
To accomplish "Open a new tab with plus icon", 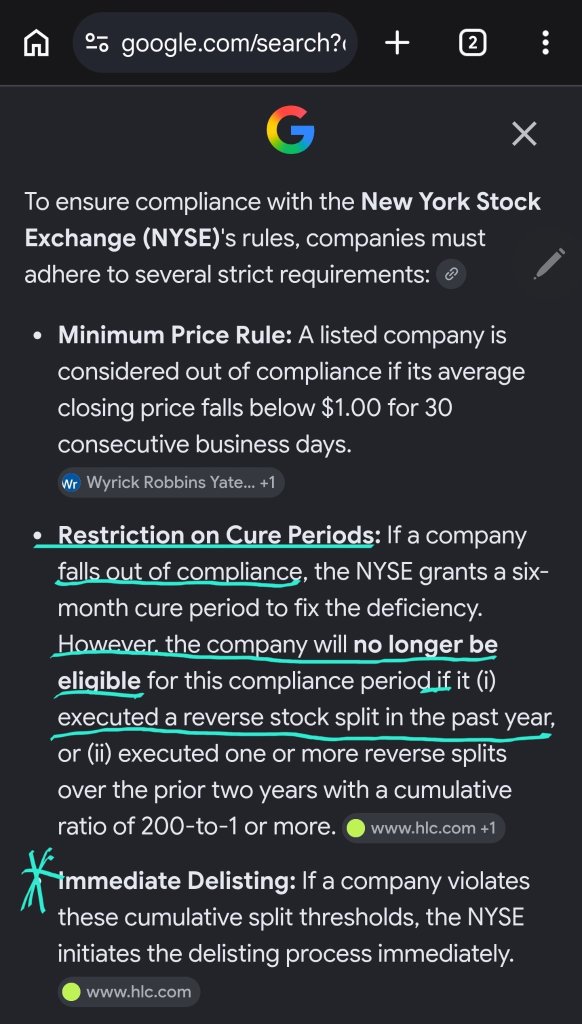I will (397, 43).
